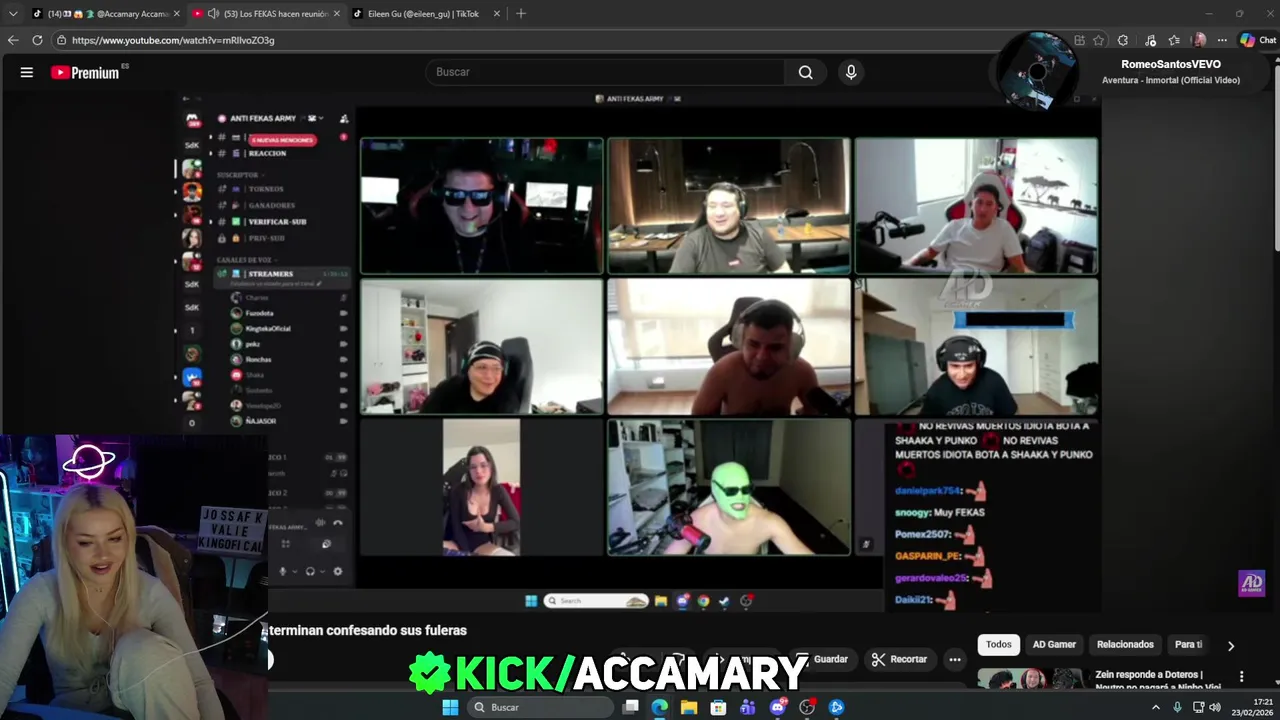Open Microsoft Edge from the taskbar
1280x720 pixels.
pos(660,707)
